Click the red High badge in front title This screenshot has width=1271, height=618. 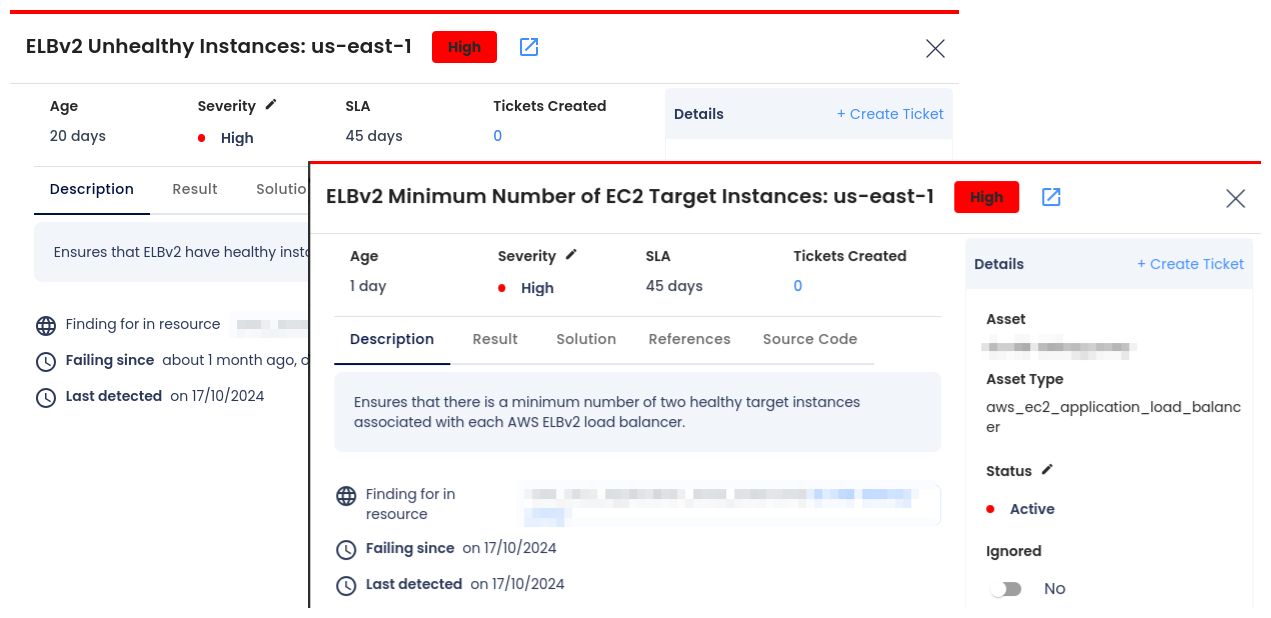(x=986, y=197)
